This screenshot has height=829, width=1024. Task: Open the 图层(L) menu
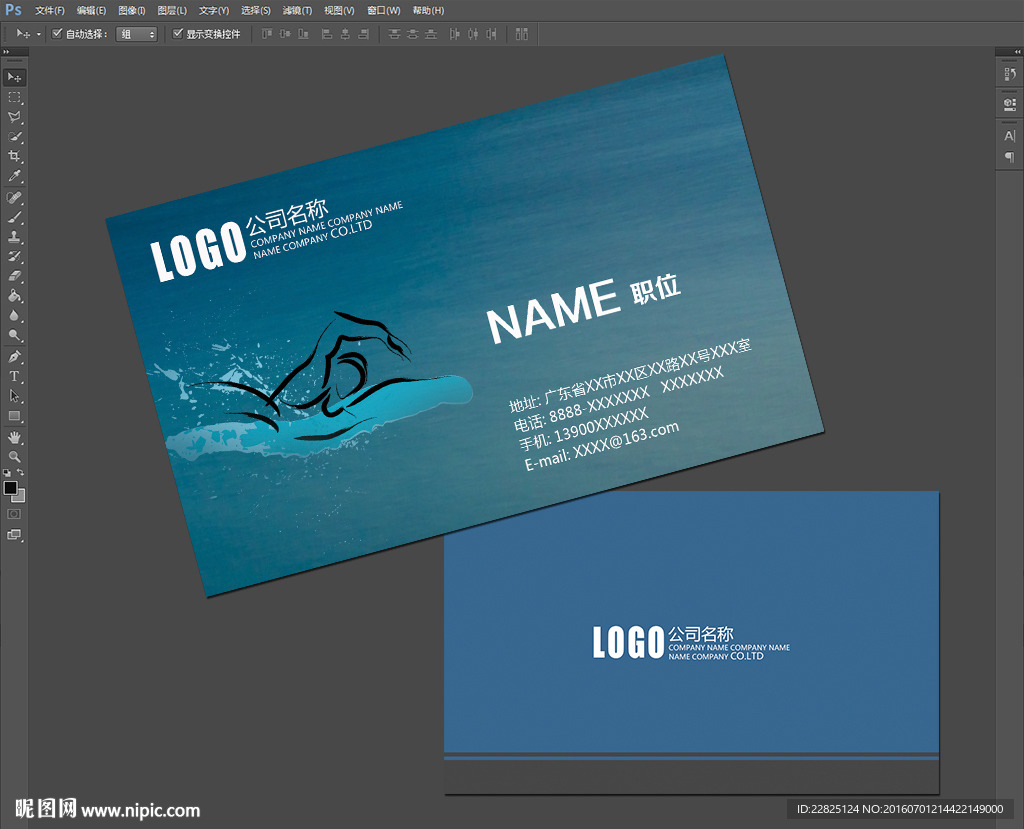pos(172,10)
